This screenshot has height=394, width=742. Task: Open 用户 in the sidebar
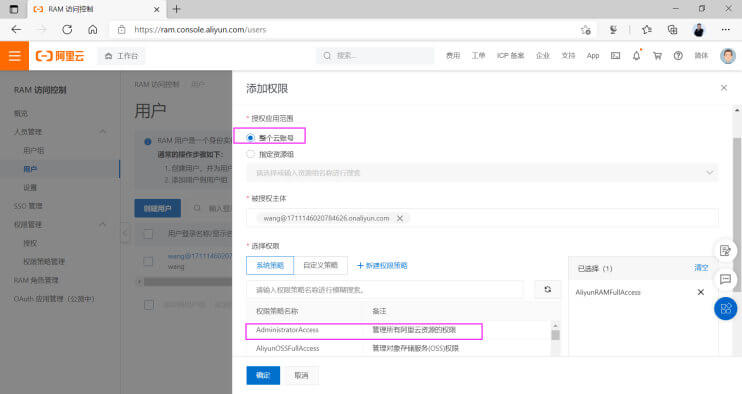click(30, 169)
